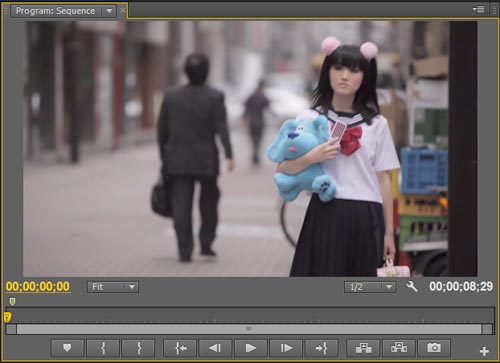Click the green marker above the ruler

tap(12, 302)
